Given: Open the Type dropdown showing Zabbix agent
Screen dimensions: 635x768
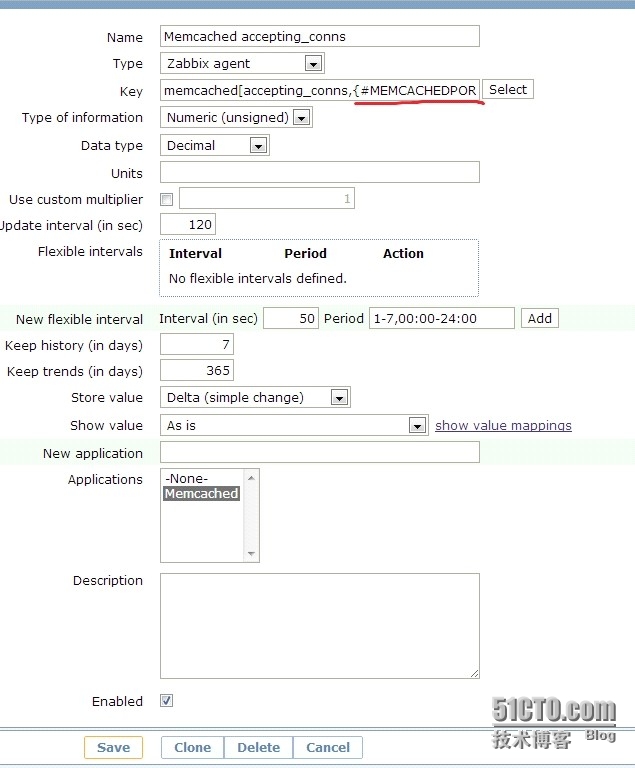Looking at the screenshot, I should click(x=242, y=63).
